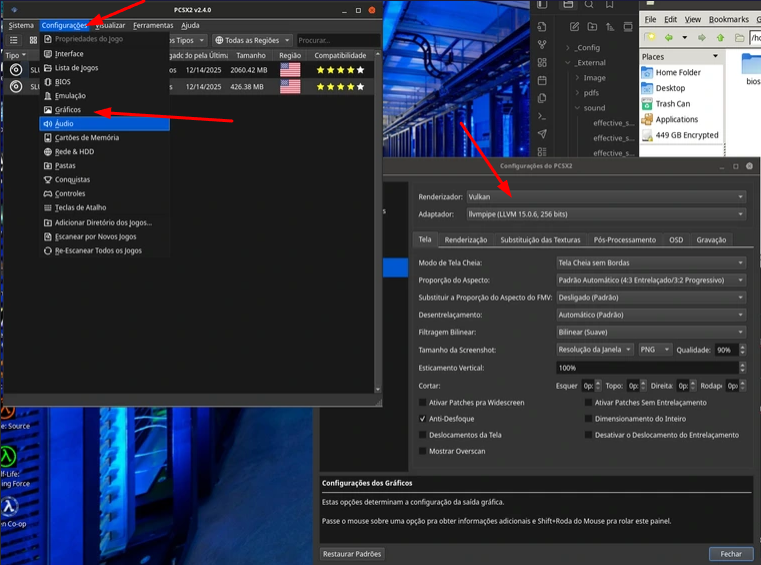Toggle the Mostrar Overscan checkbox

click(423, 451)
